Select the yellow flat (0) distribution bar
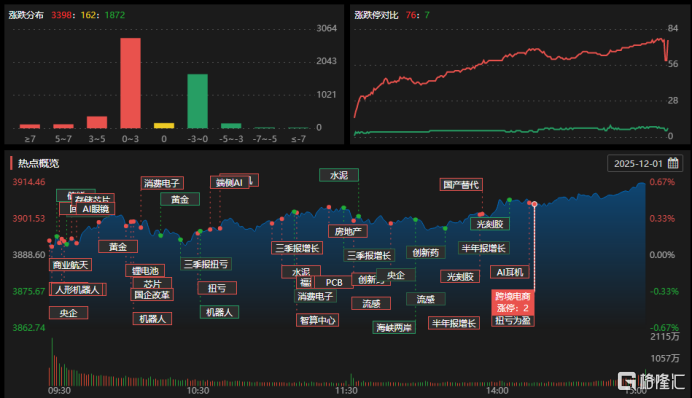Screen dimensions: 692x398 pos(164,126)
